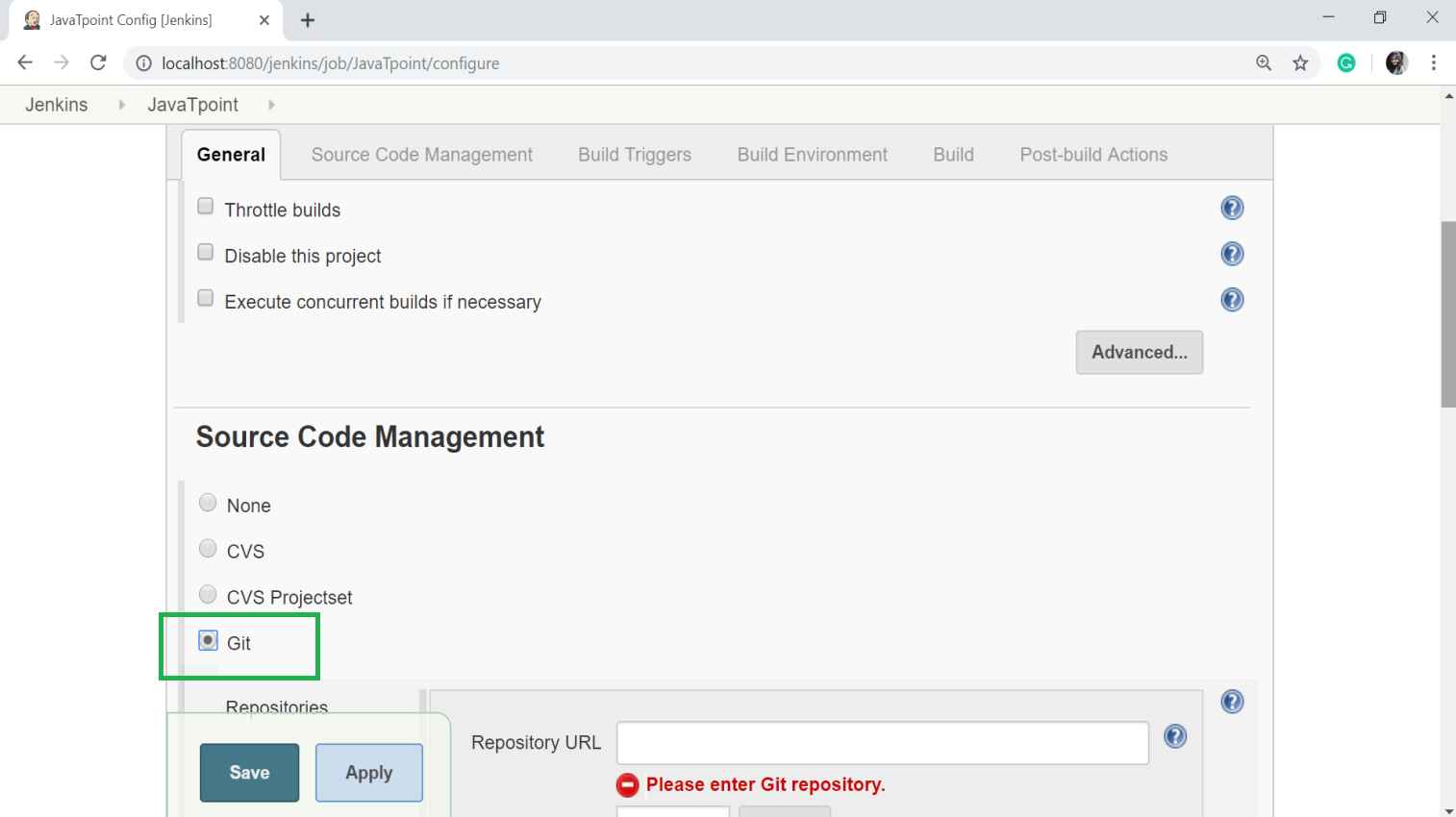The width and height of the screenshot is (1456, 817).
Task: Open help icon next to Repository URL
Action: [x=1175, y=736]
